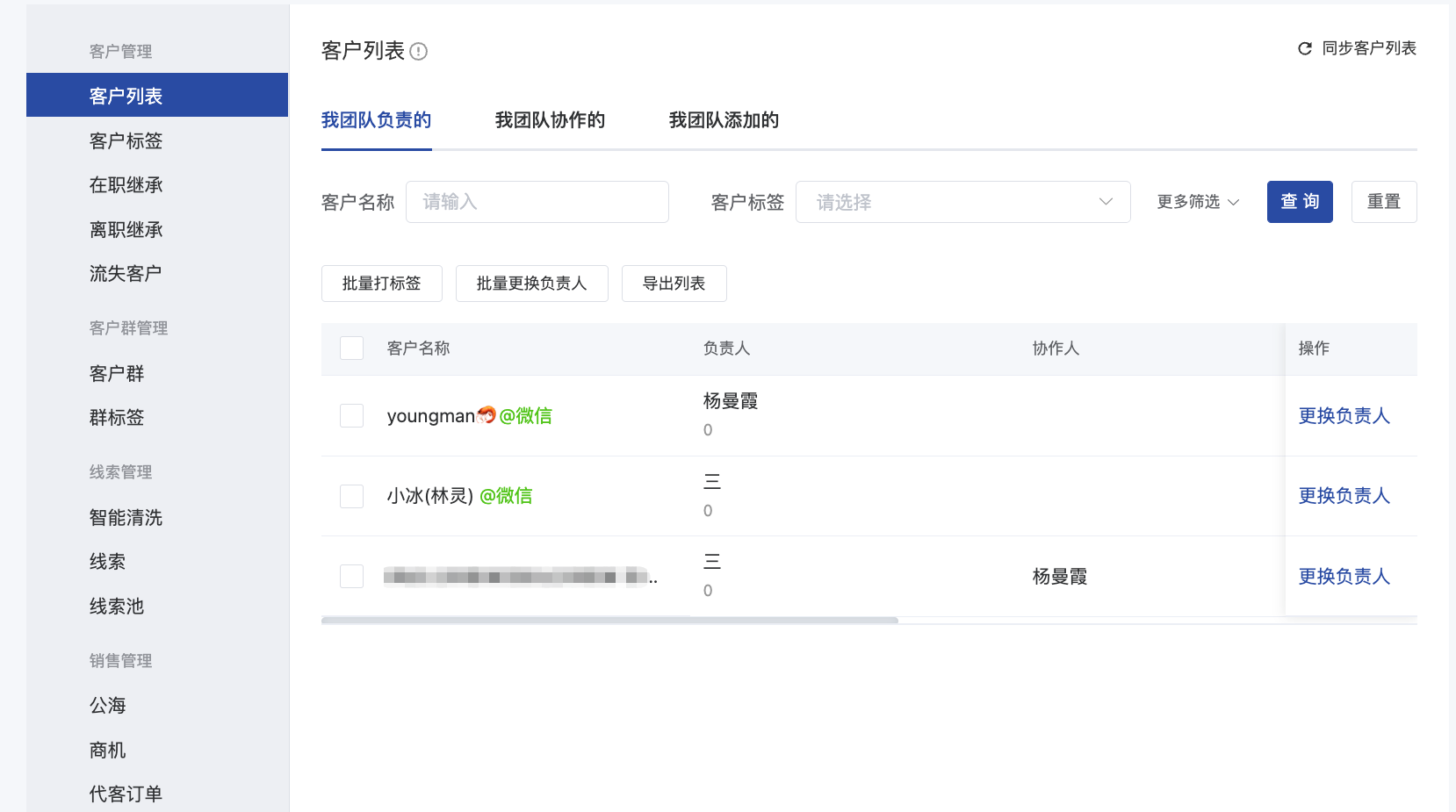Click the 查询 search button
Screen dimensions: 1456x812
click(x=1300, y=202)
